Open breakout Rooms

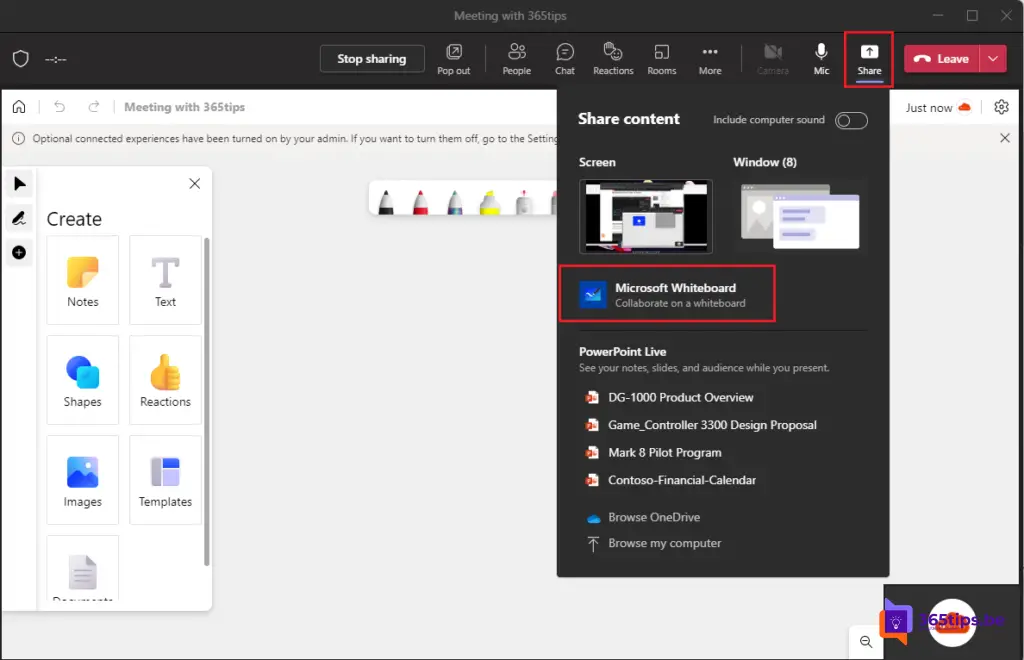662,59
